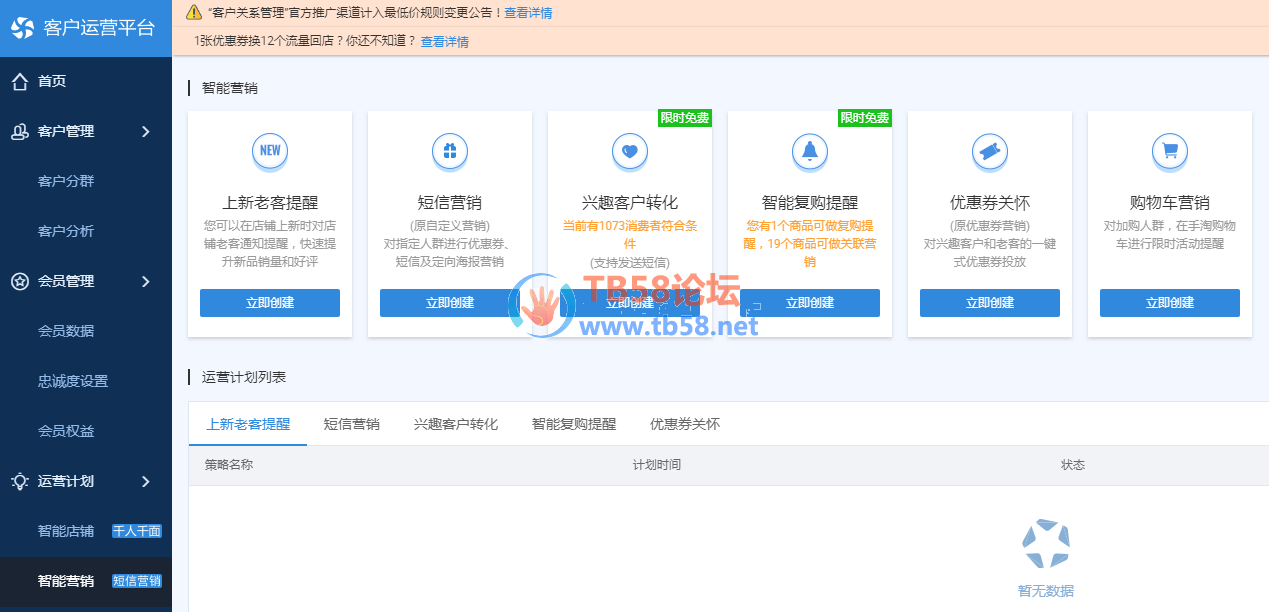The height and width of the screenshot is (612, 1269).
Task: Click 限时免费 tag on 智能复购提醒 card
Action: (x=865, y=118)
